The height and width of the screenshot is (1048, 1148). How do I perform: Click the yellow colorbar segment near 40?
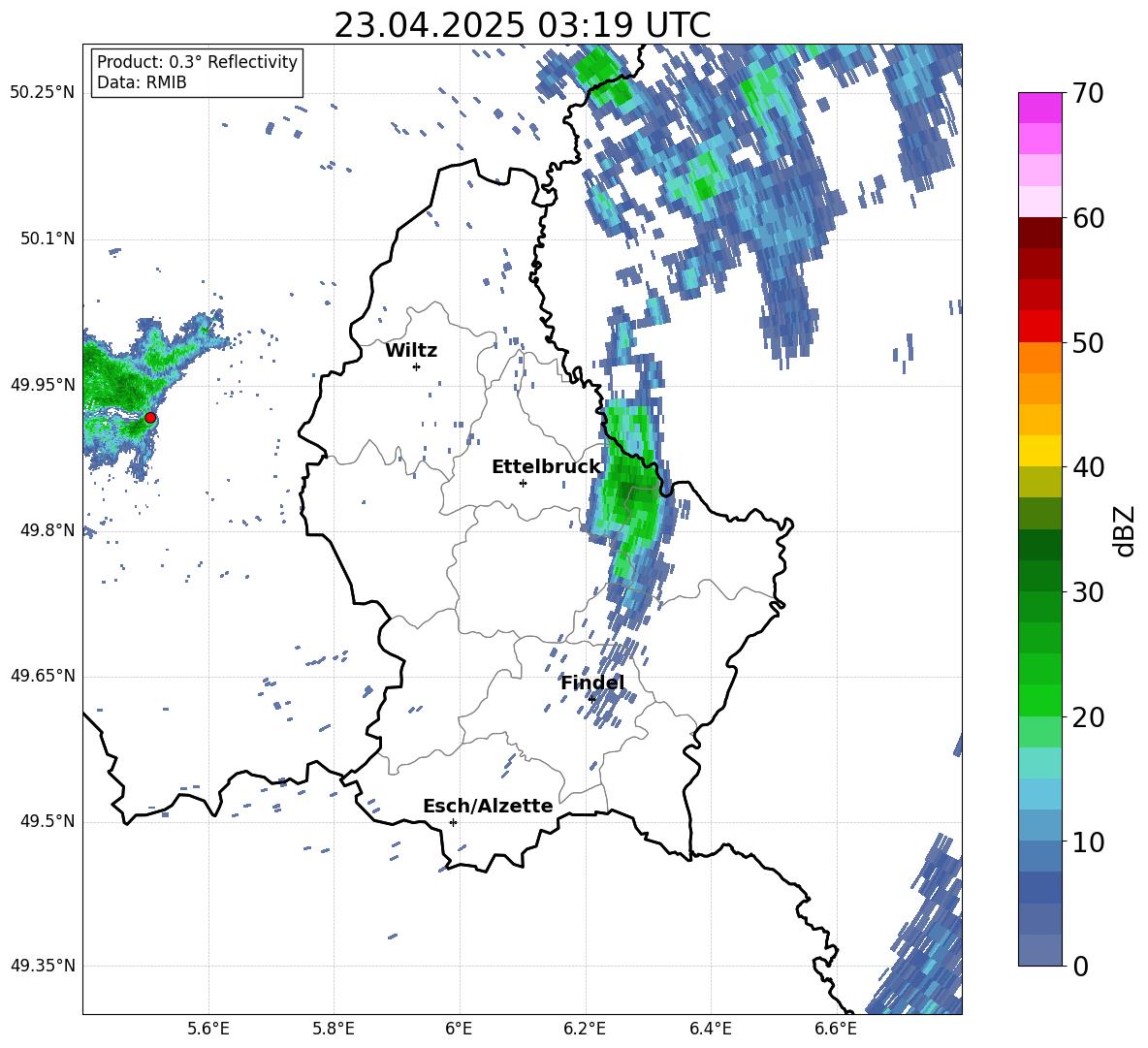tap(1039, 451)
